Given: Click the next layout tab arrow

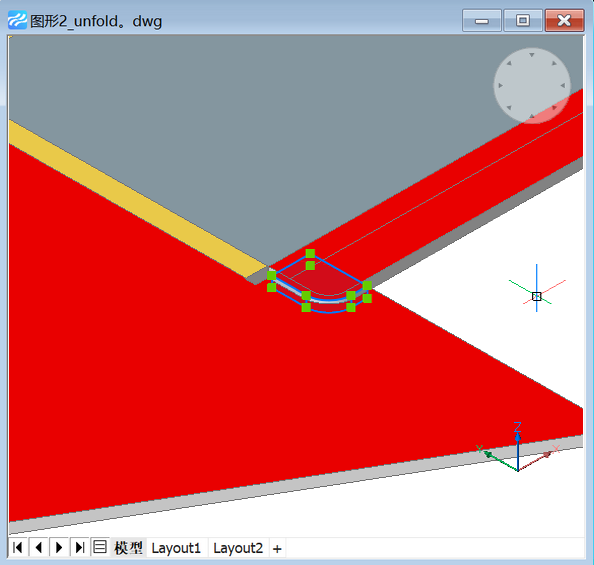Looking at the screenshot, I should tap(59, 548).
